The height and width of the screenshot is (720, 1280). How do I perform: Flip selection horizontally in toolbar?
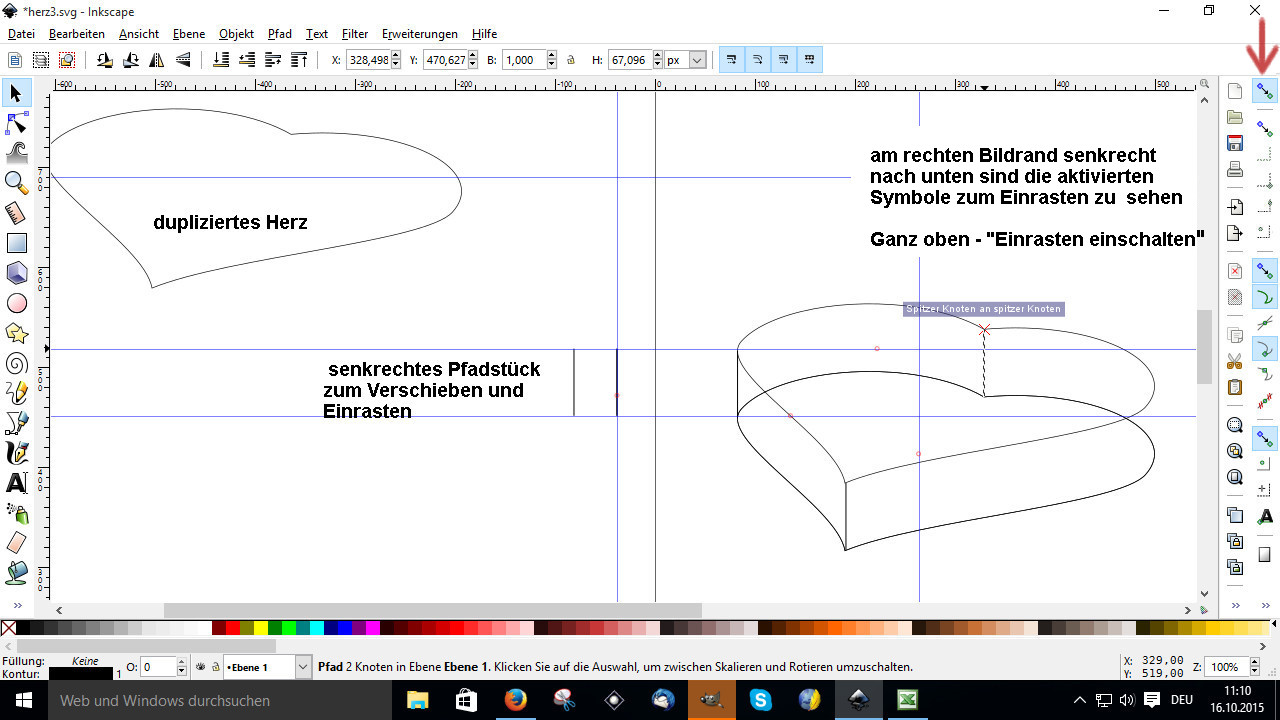point(157,60)
